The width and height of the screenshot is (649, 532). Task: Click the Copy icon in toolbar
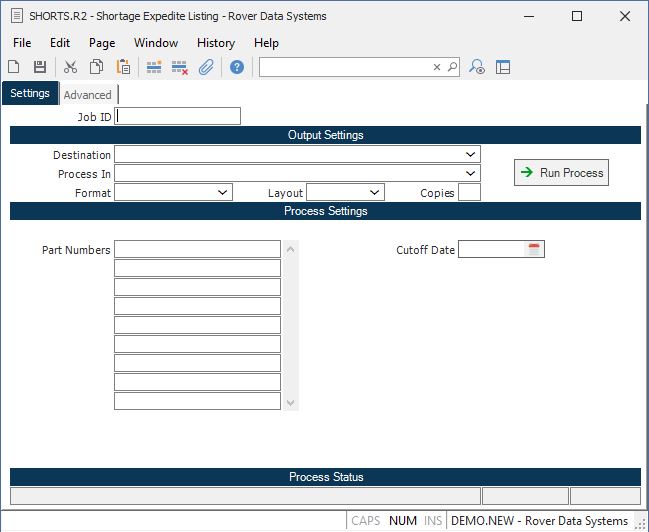point(97,67)
